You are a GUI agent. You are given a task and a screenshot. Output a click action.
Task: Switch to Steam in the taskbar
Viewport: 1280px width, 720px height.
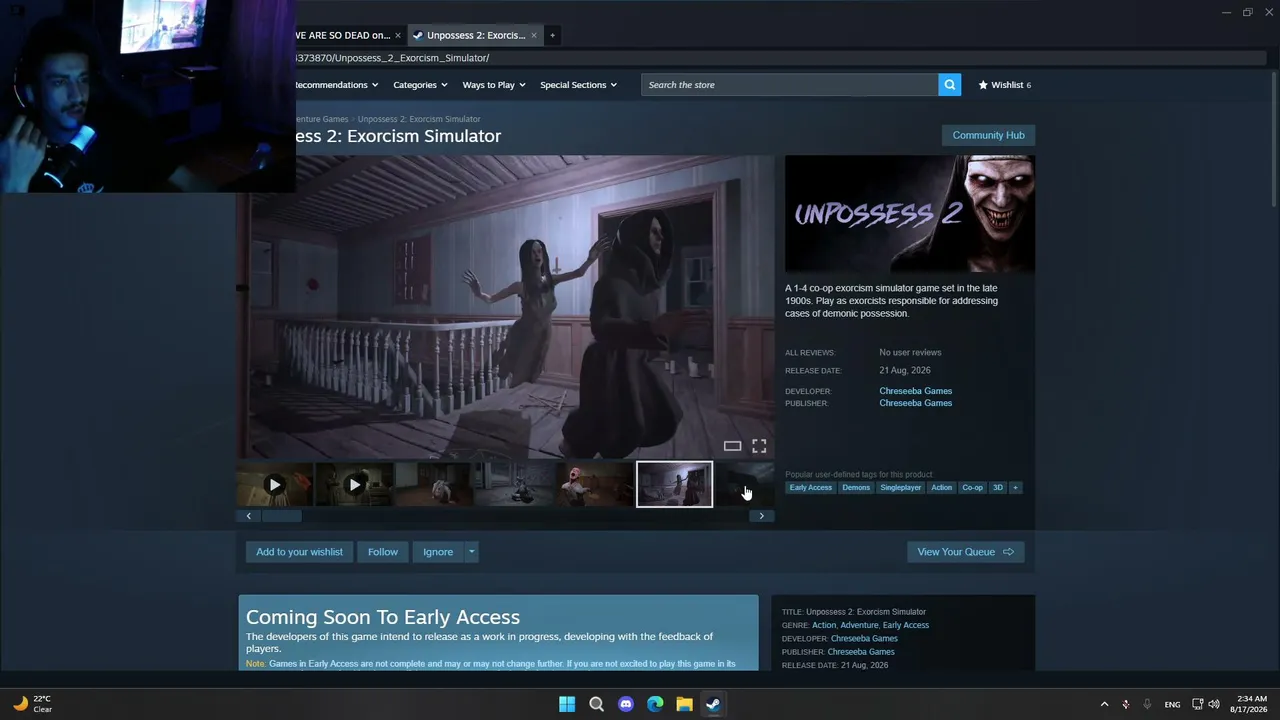pos(713,704)
